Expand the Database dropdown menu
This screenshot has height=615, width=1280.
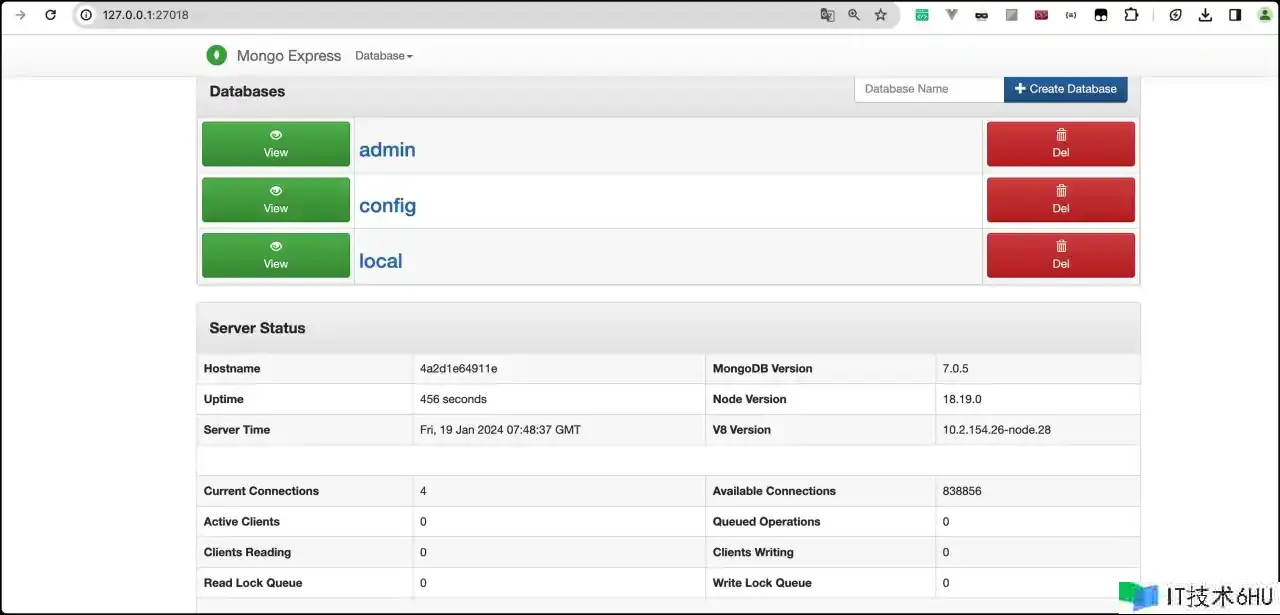[384, 56]
